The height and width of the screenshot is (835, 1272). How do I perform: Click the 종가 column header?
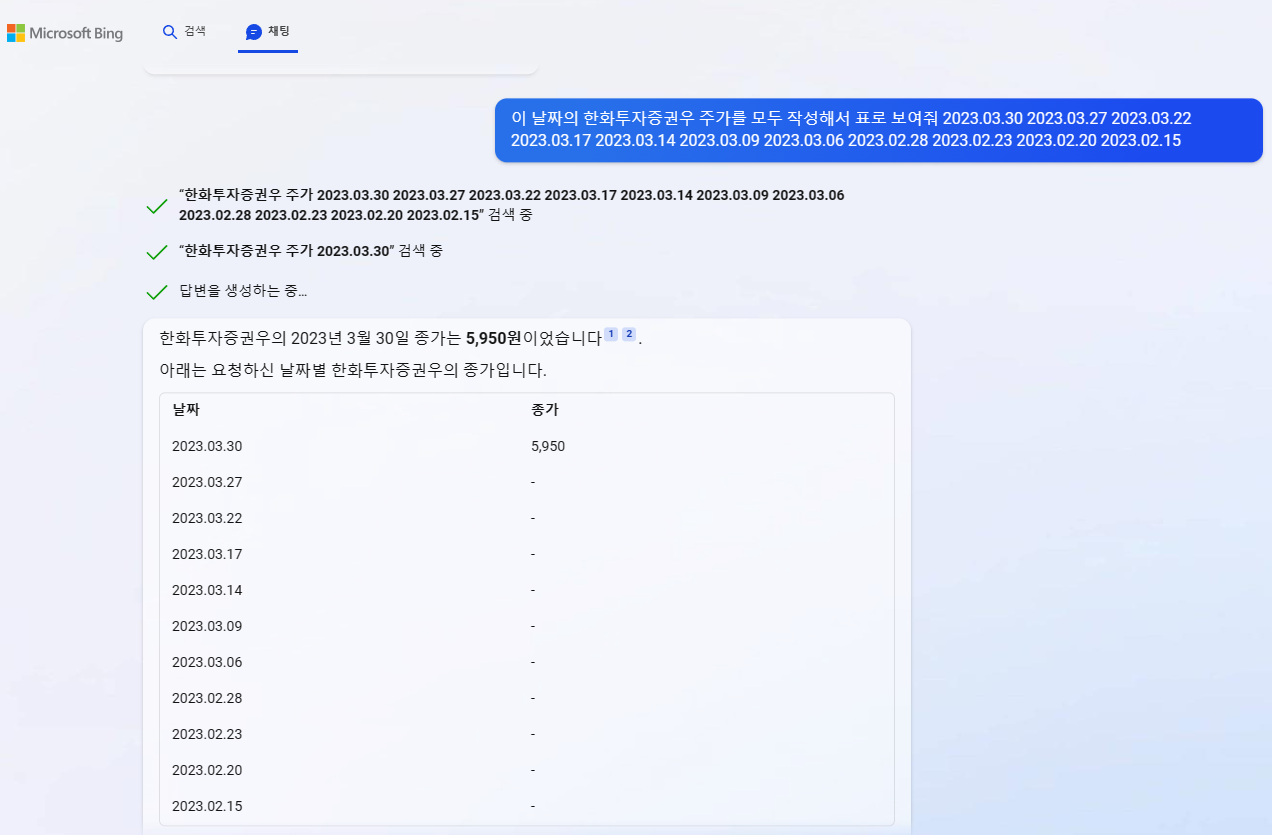[545, 410]
